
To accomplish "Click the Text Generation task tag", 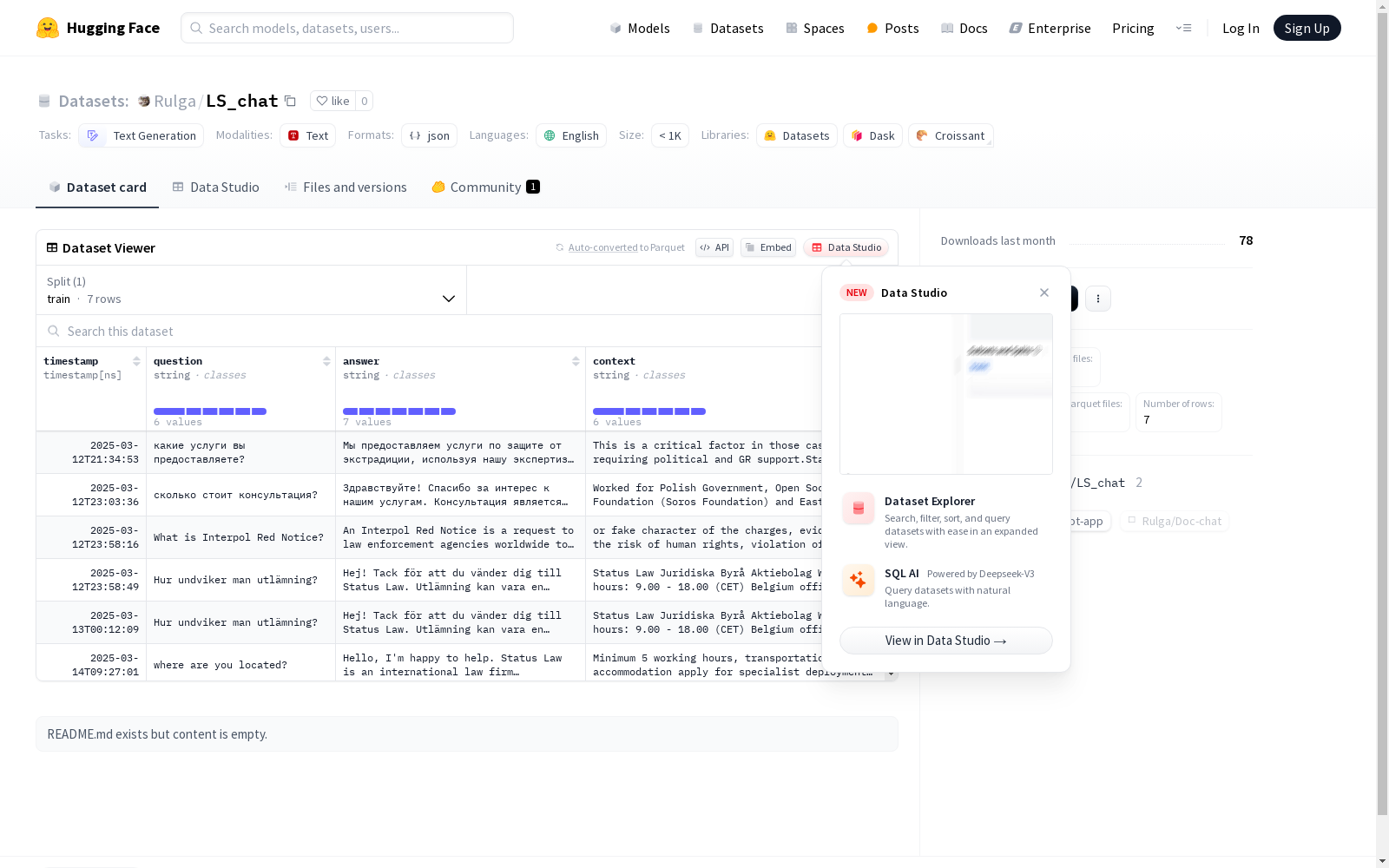I will coord(141,135).
